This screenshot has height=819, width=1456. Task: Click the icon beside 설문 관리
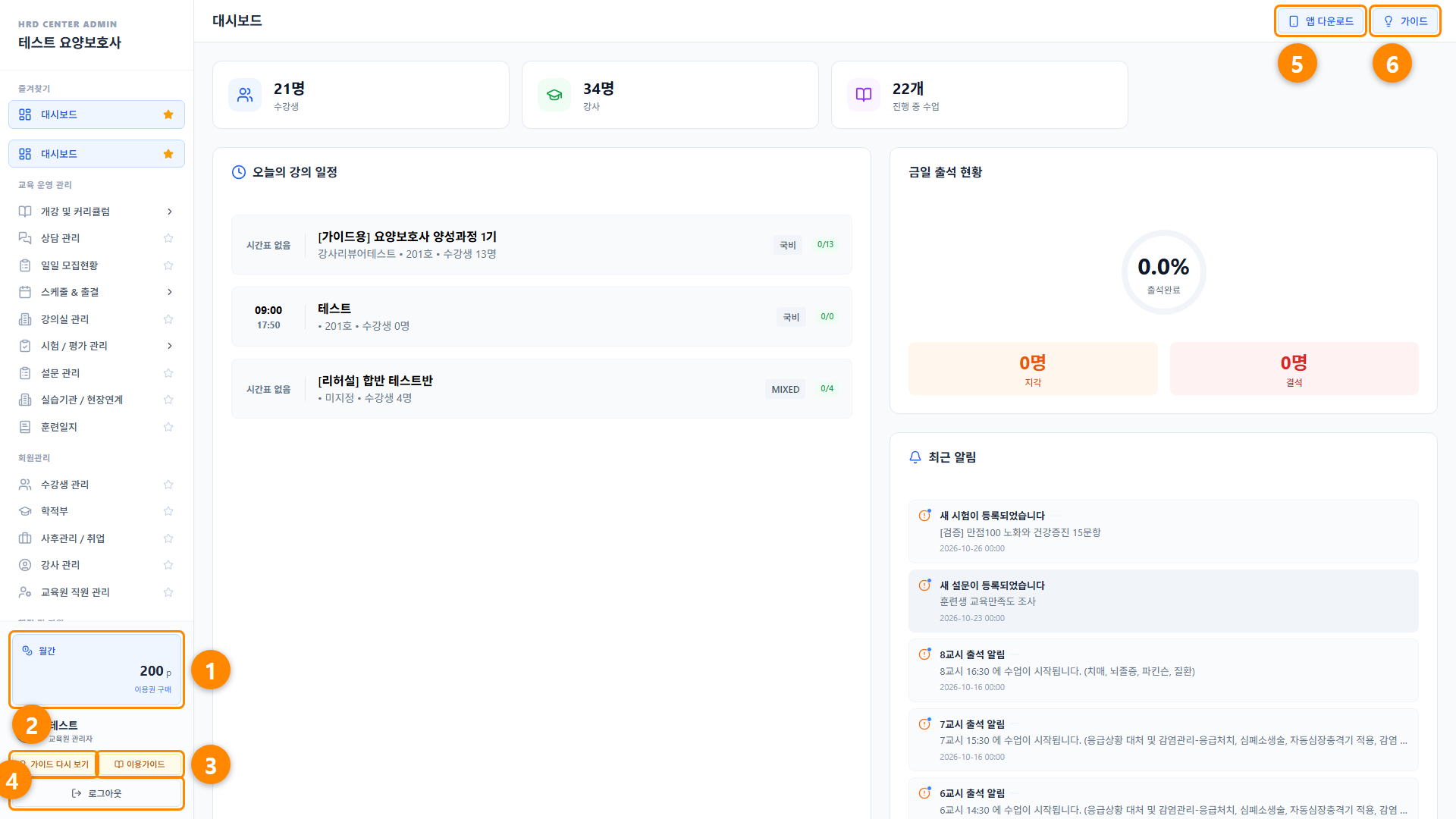[25, 373]
